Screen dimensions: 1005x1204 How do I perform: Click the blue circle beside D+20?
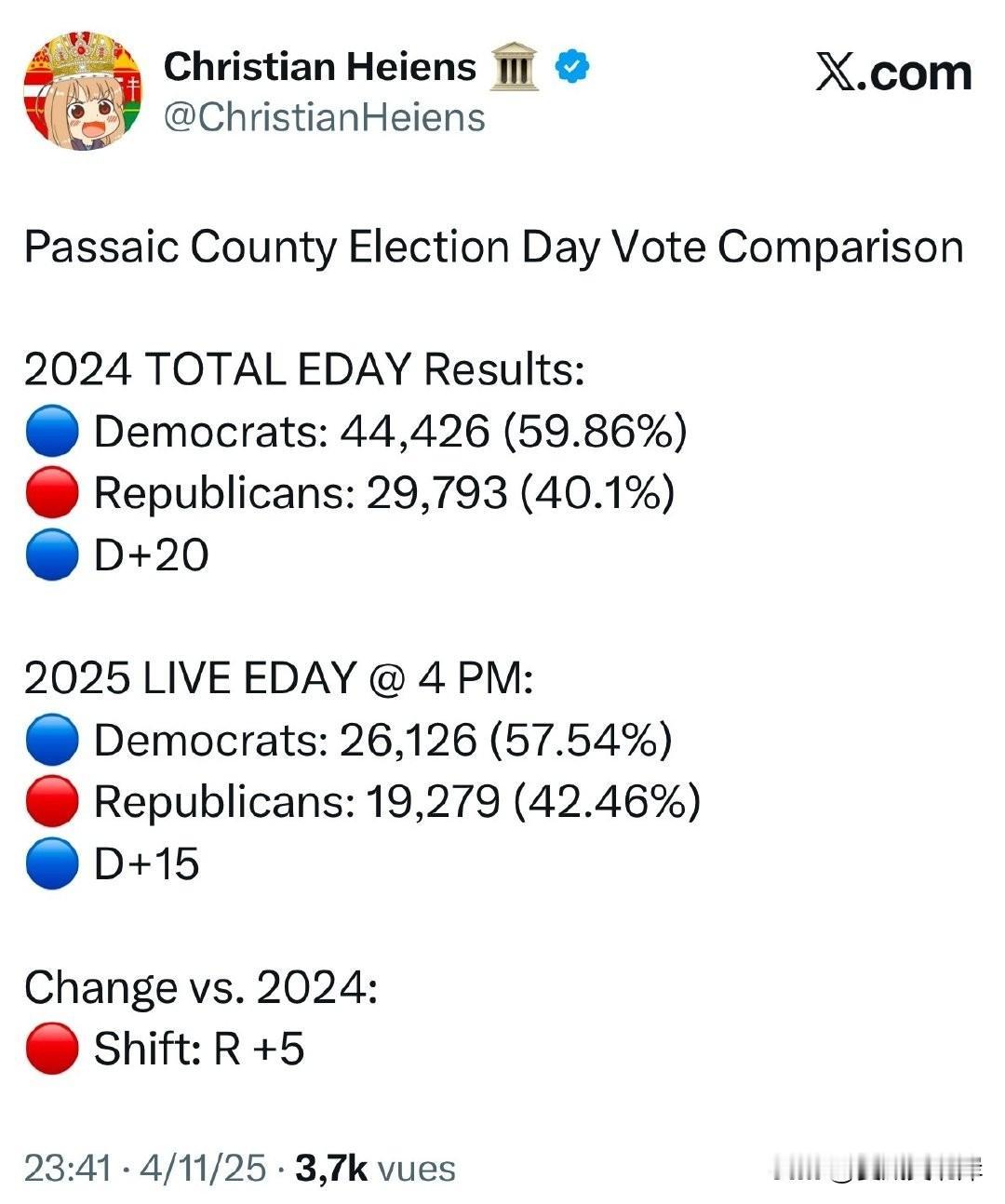(x=51, y=555)
